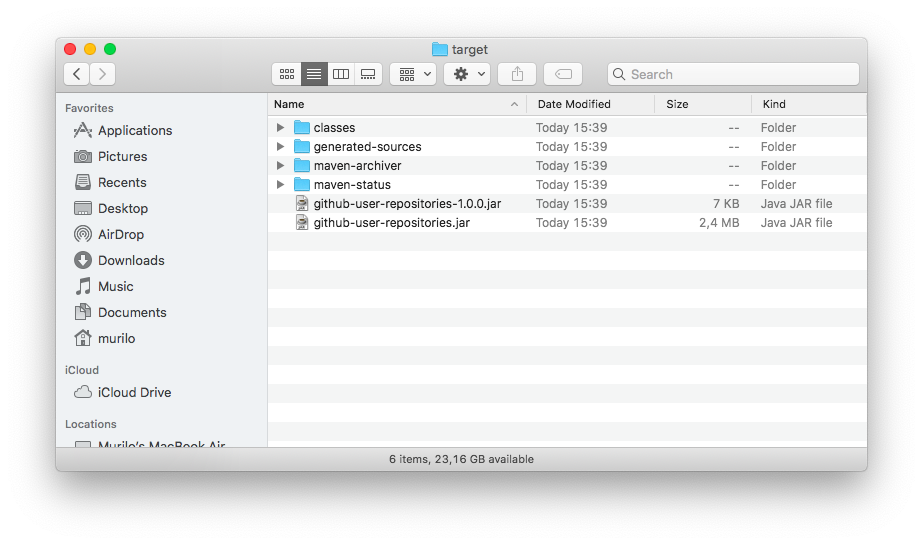923x545 pixels.
Task: Sort by the Date Modified column
Action: coord(574,104)
